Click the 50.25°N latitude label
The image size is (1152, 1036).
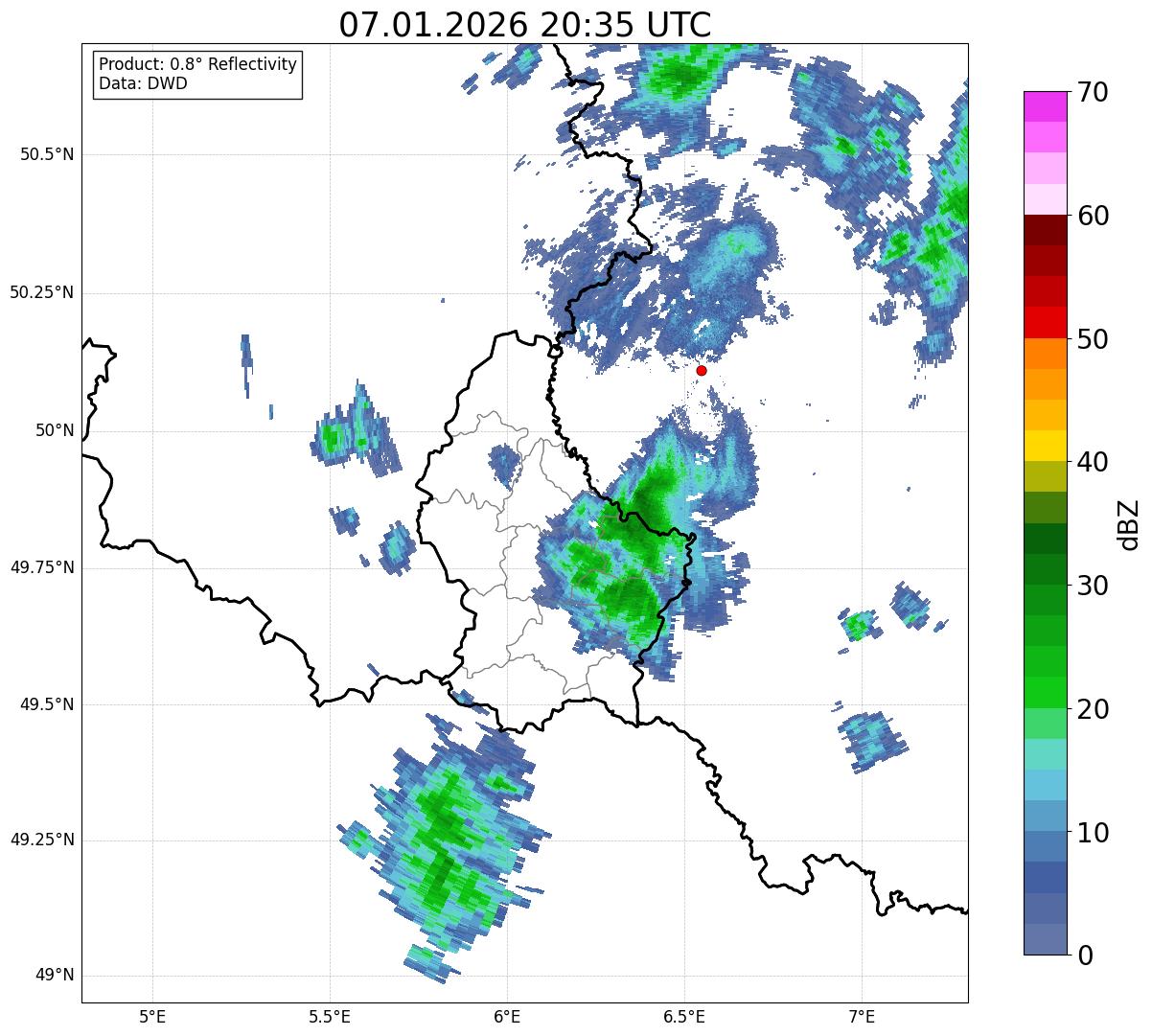click(x=41, y=293)
